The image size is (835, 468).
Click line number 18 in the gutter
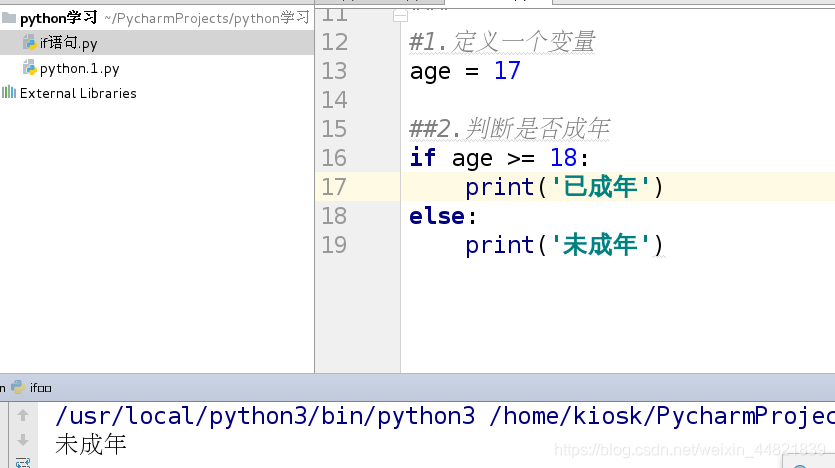click(334, 216)
